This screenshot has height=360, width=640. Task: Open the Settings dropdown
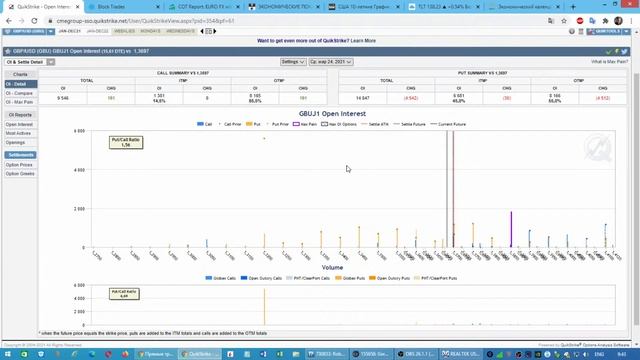pyautogui.click(x=293, y=62)
